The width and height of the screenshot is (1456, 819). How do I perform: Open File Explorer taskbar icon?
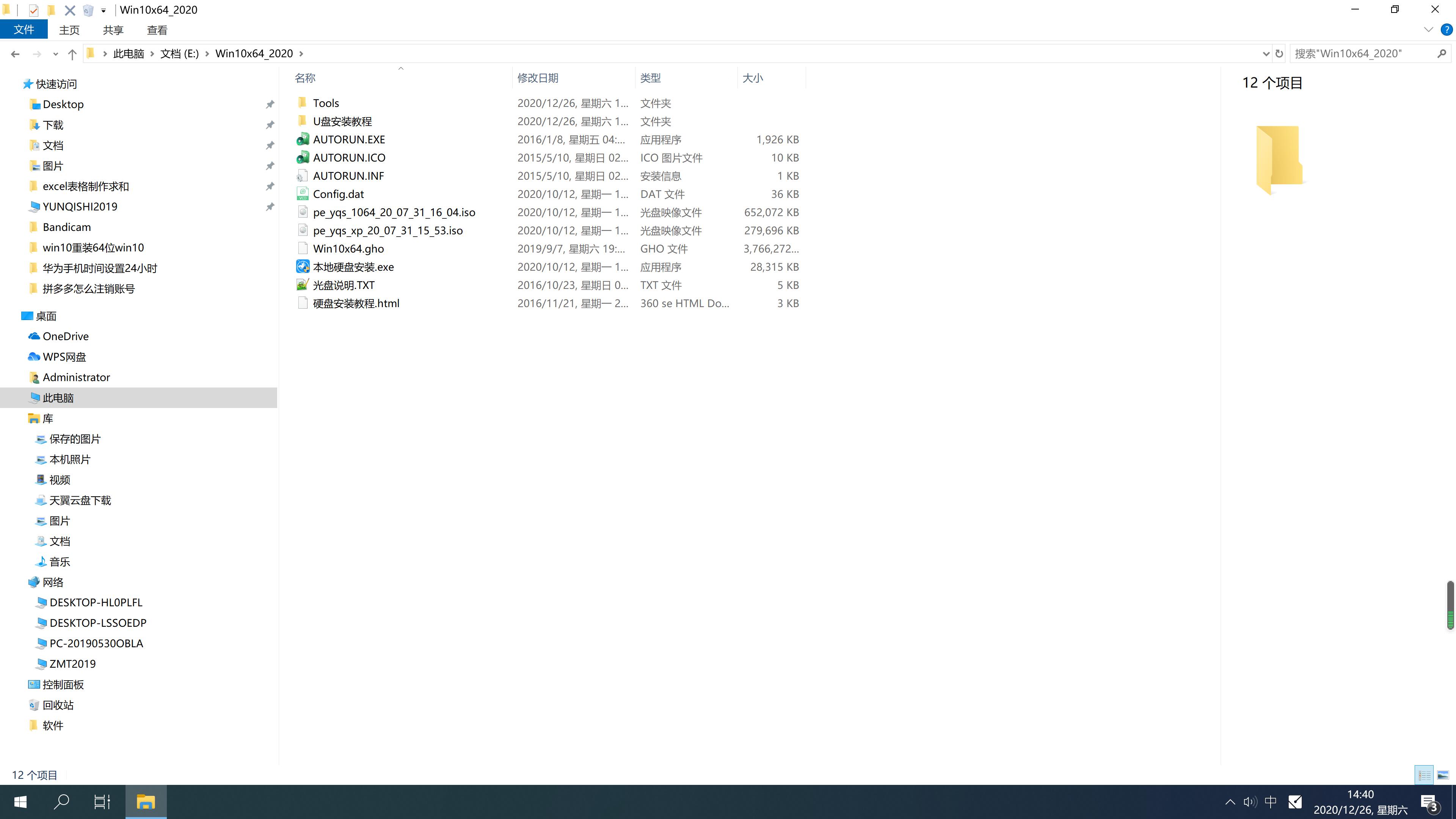pyautogui.click(x=146, y=801)
